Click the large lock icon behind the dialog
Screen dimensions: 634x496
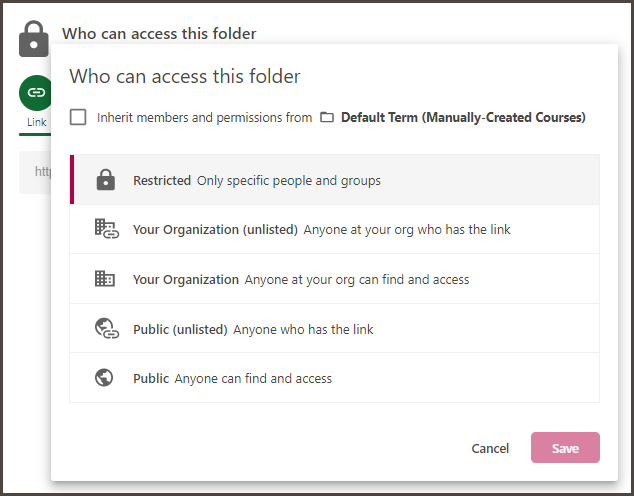coord(34,38)
